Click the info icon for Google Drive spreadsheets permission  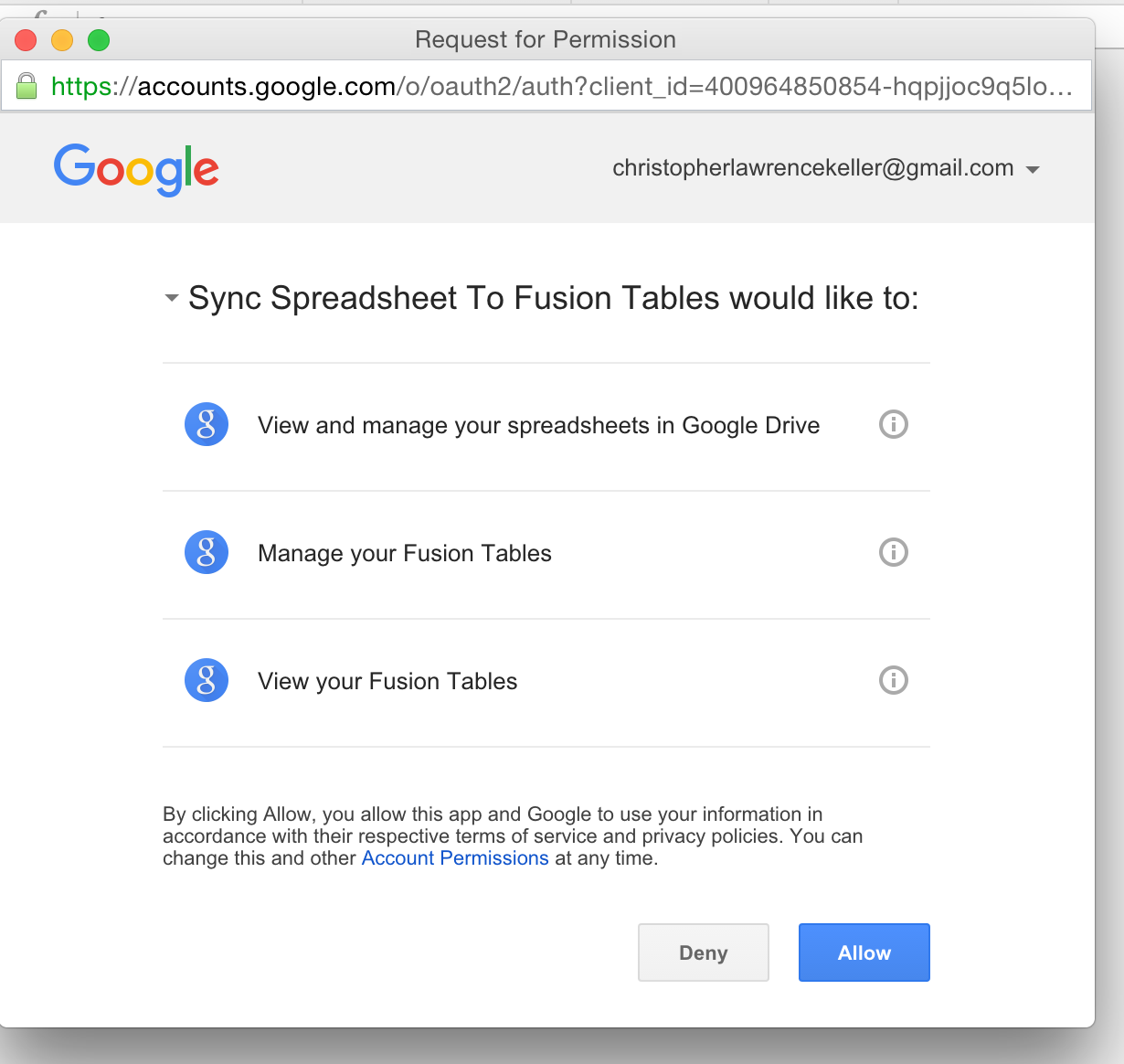pyautogui.click(x=893, y=424)
